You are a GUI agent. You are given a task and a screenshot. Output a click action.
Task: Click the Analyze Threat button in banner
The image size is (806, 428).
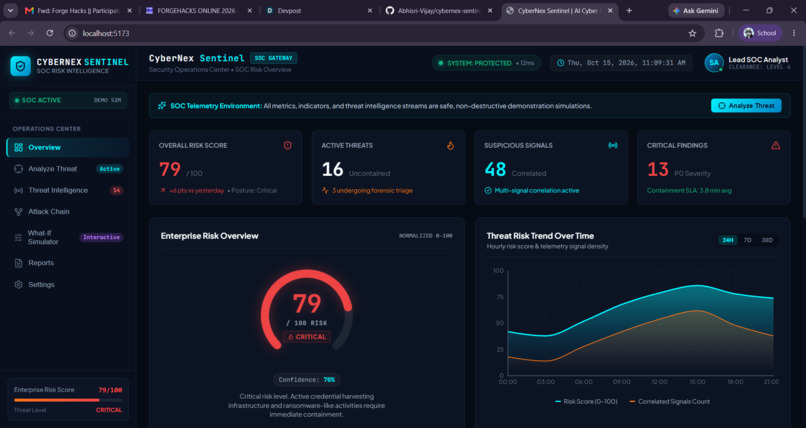coord(746,105)
